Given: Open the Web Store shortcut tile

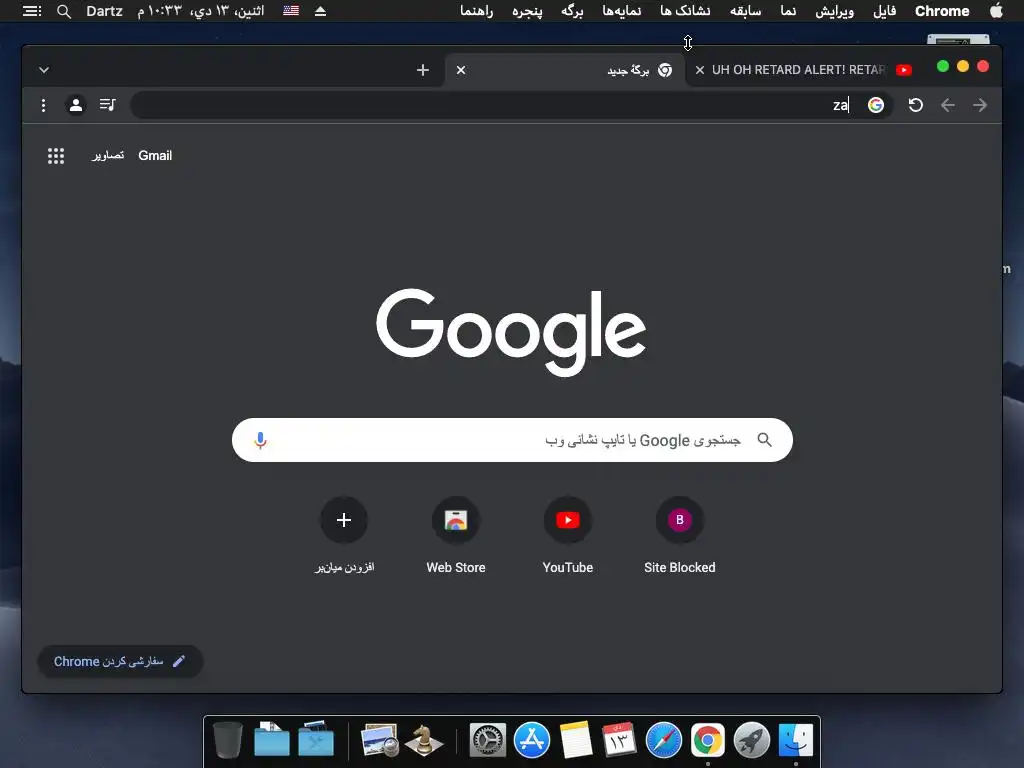Looking at the screenshot, I should click(456, 536).
